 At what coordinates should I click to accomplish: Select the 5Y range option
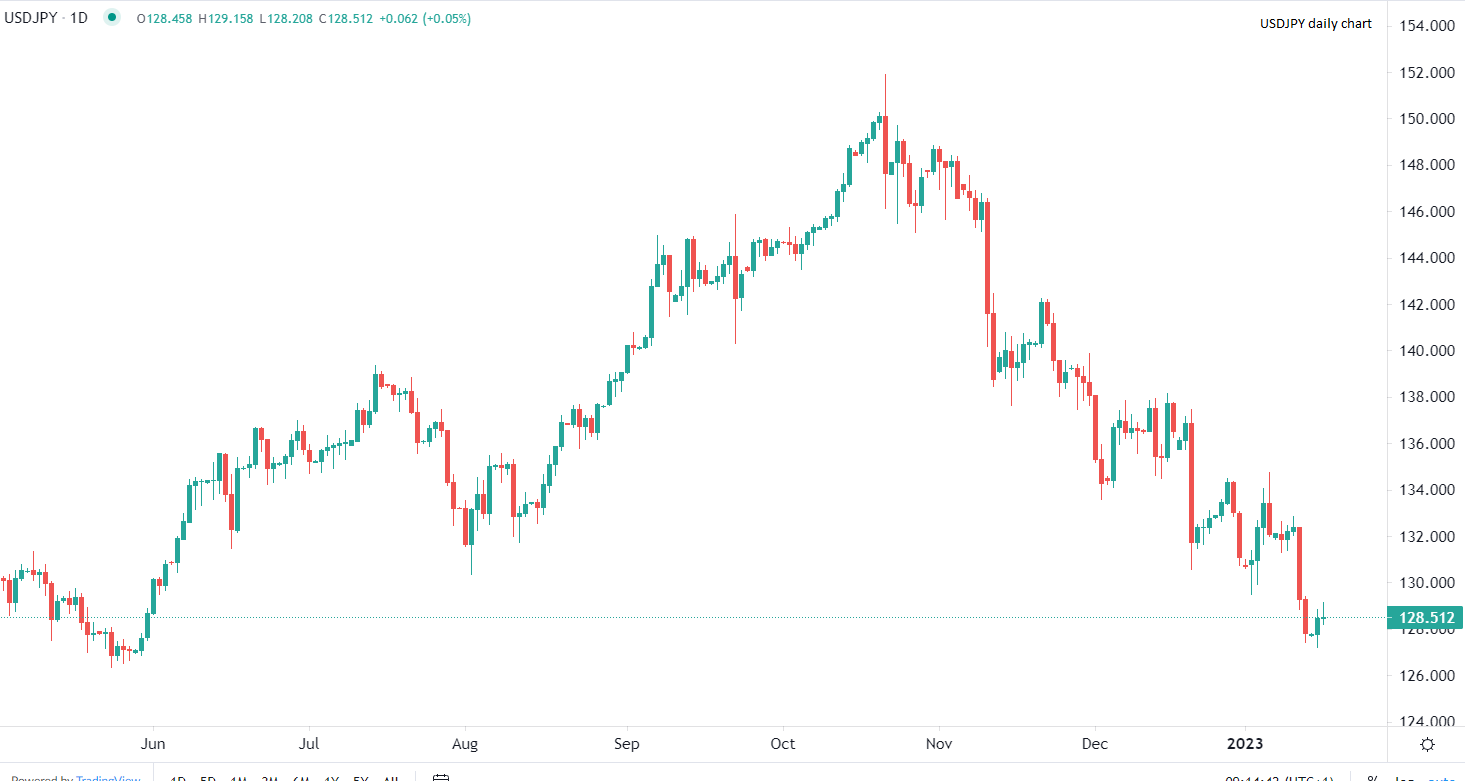pos(360,776)
